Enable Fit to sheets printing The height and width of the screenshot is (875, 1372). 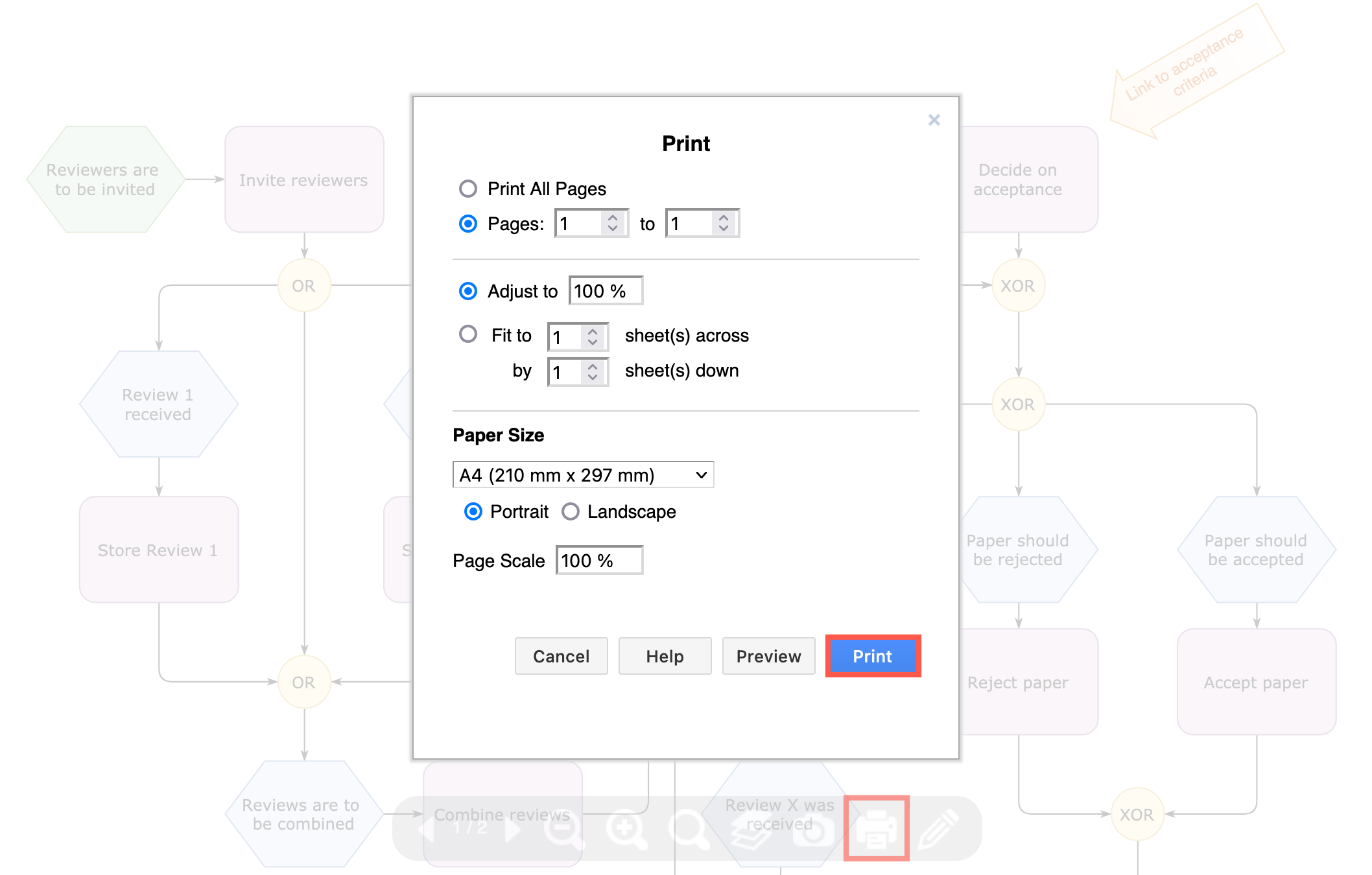click(467, 334)
